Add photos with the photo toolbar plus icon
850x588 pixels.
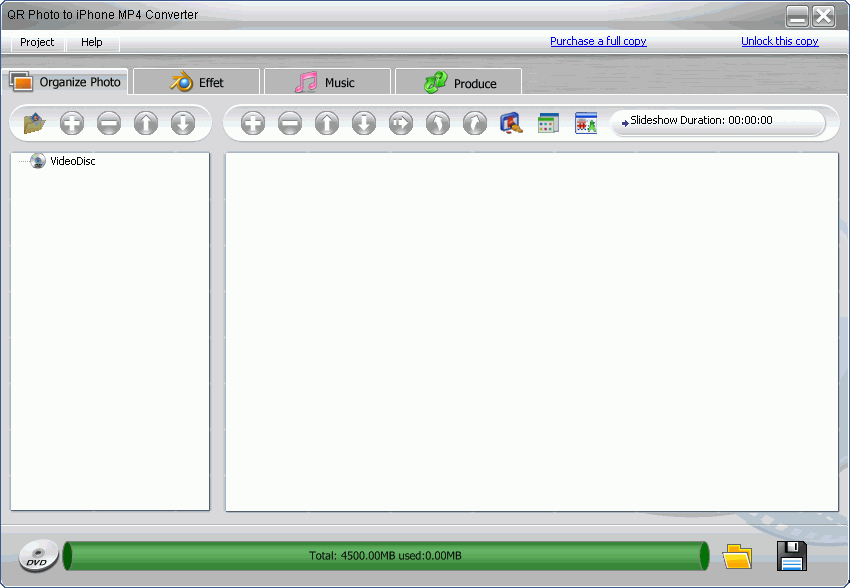coord(253,123)
